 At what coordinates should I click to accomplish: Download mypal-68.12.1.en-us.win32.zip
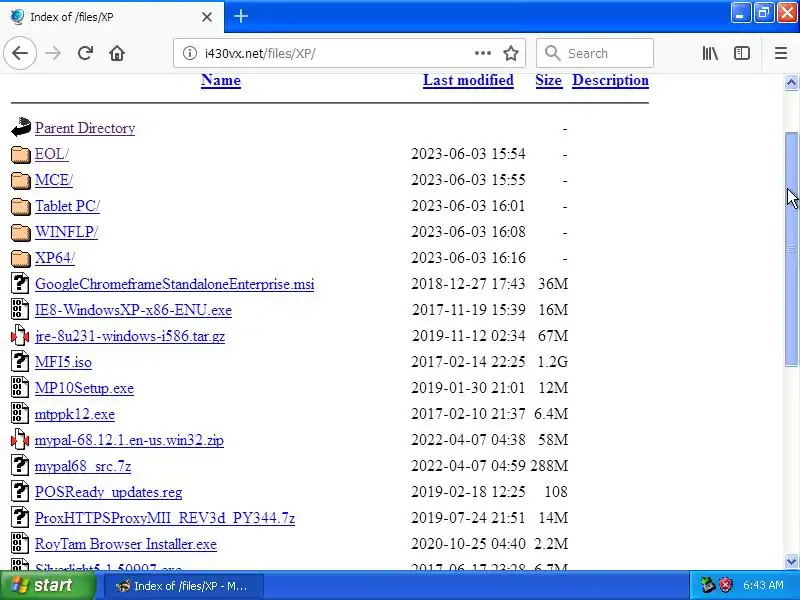[129, 440]
